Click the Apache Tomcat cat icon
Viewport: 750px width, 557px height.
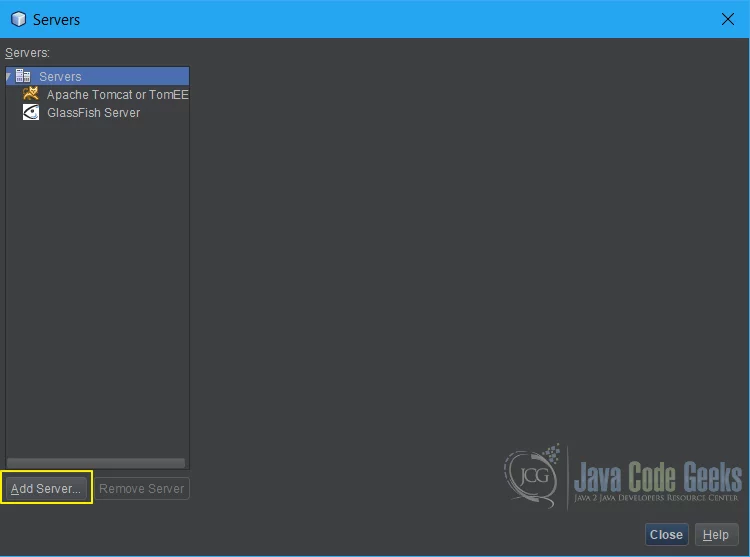(31, 94)
